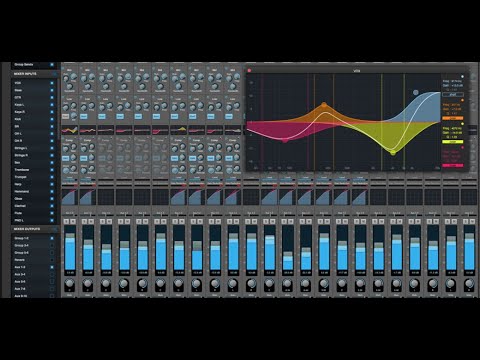Click the fader of the first channel strip
The image size is (480, 360).
coord(70,248)
